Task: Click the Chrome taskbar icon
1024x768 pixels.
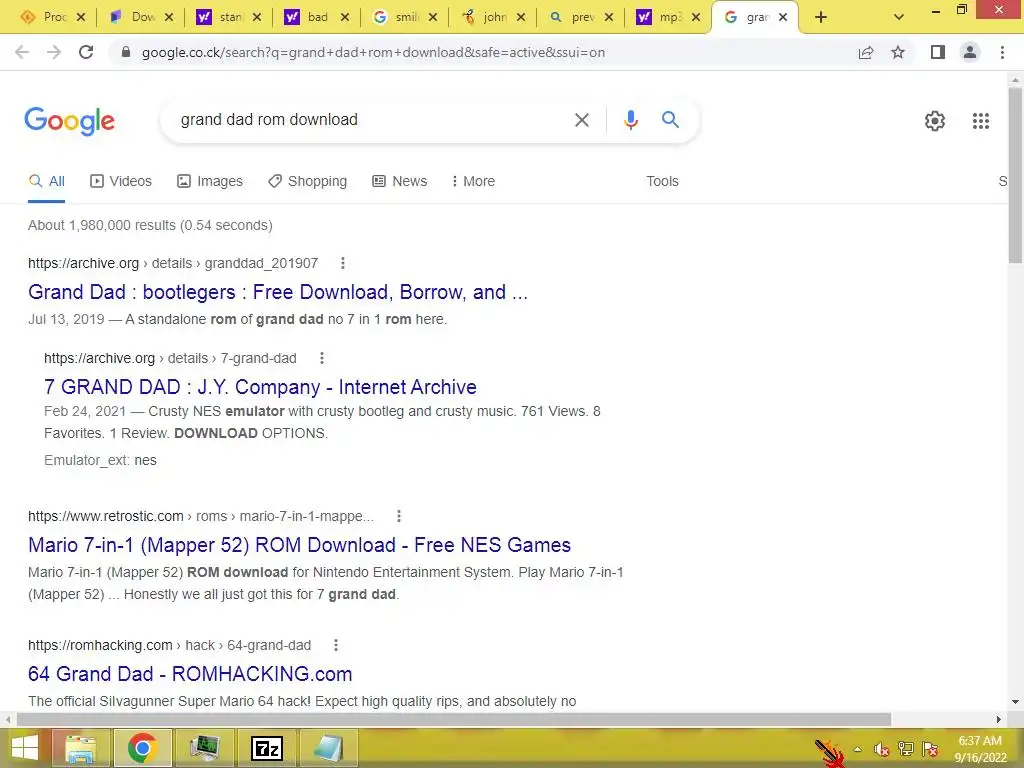Action: pyautogui.click(x=142, y=748)
